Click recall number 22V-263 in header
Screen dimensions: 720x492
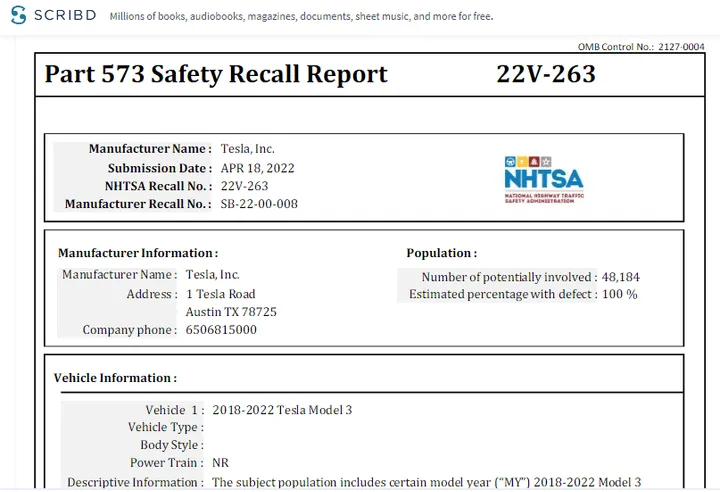[x=545, y=74]
